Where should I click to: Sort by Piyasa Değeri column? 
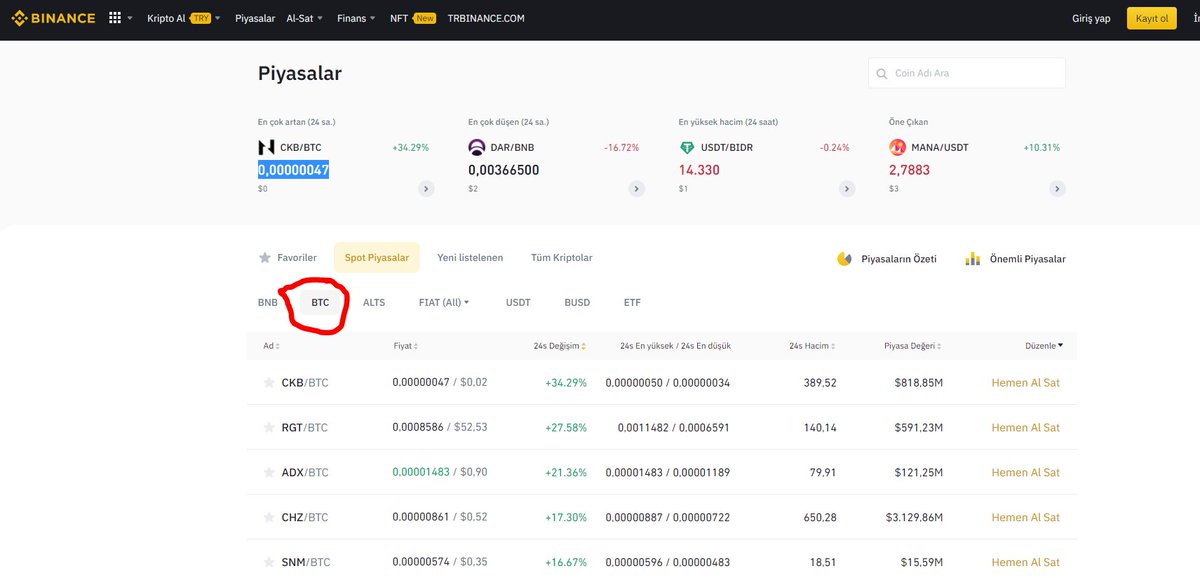tap(913, 346)
